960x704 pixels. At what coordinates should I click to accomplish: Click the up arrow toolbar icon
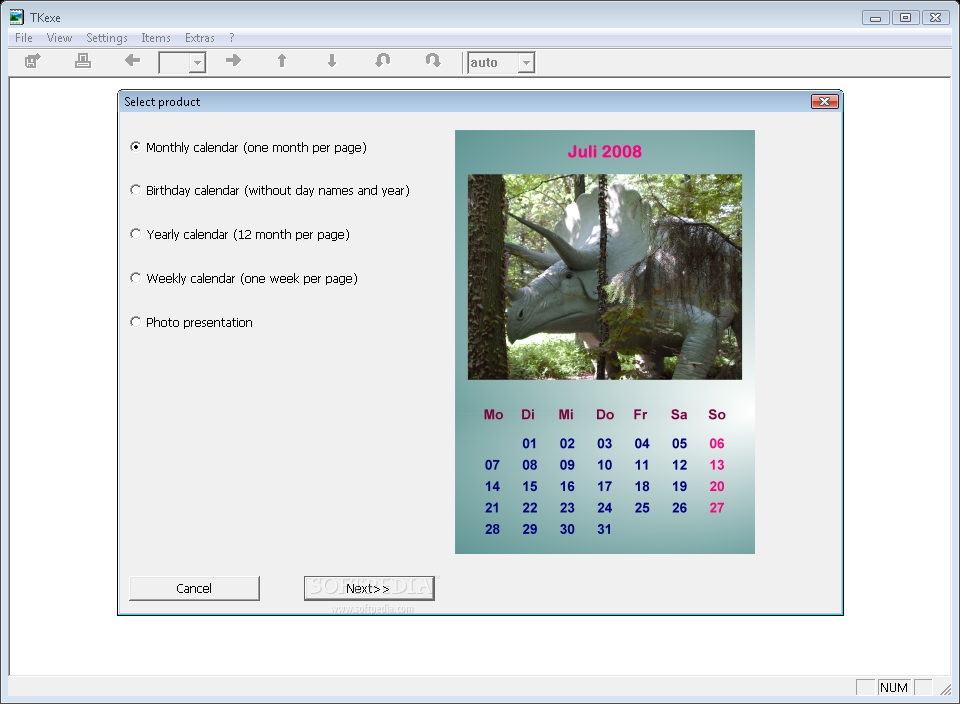point(282,61)
